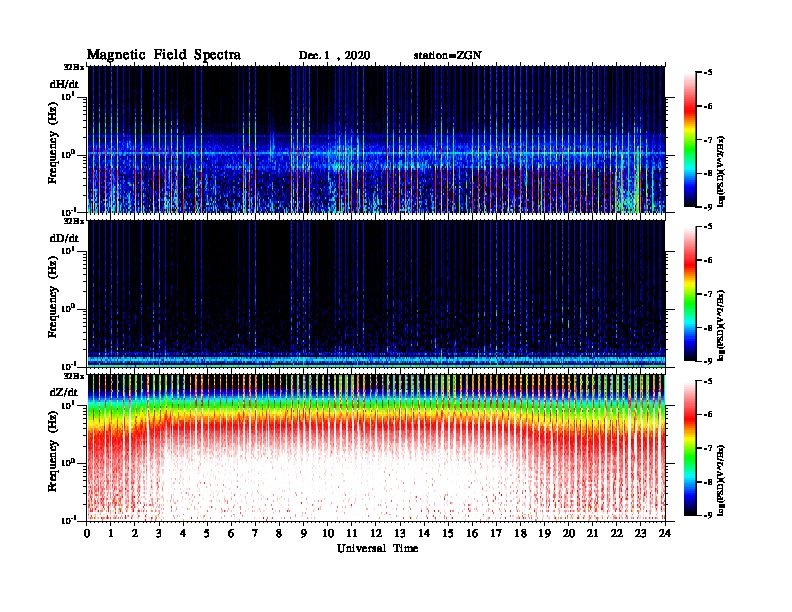The width and height of the screenshot is (792, 612).
Task: Click the hour 24 tick label
Action: pyautogui.click(x=665, y=534)
